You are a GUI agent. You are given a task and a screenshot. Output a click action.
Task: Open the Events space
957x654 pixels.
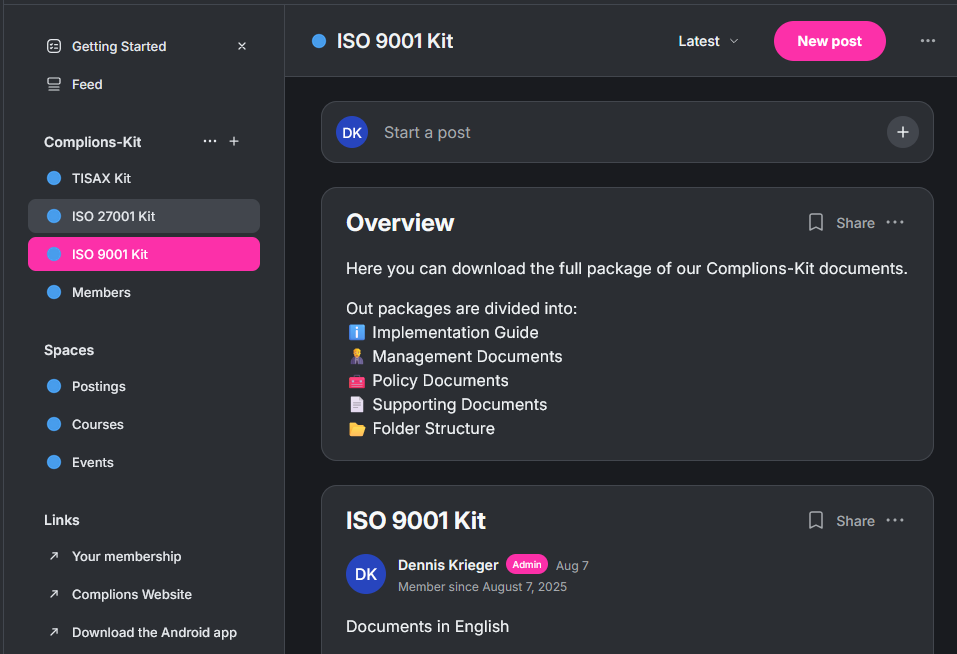[x=92, y=462]
